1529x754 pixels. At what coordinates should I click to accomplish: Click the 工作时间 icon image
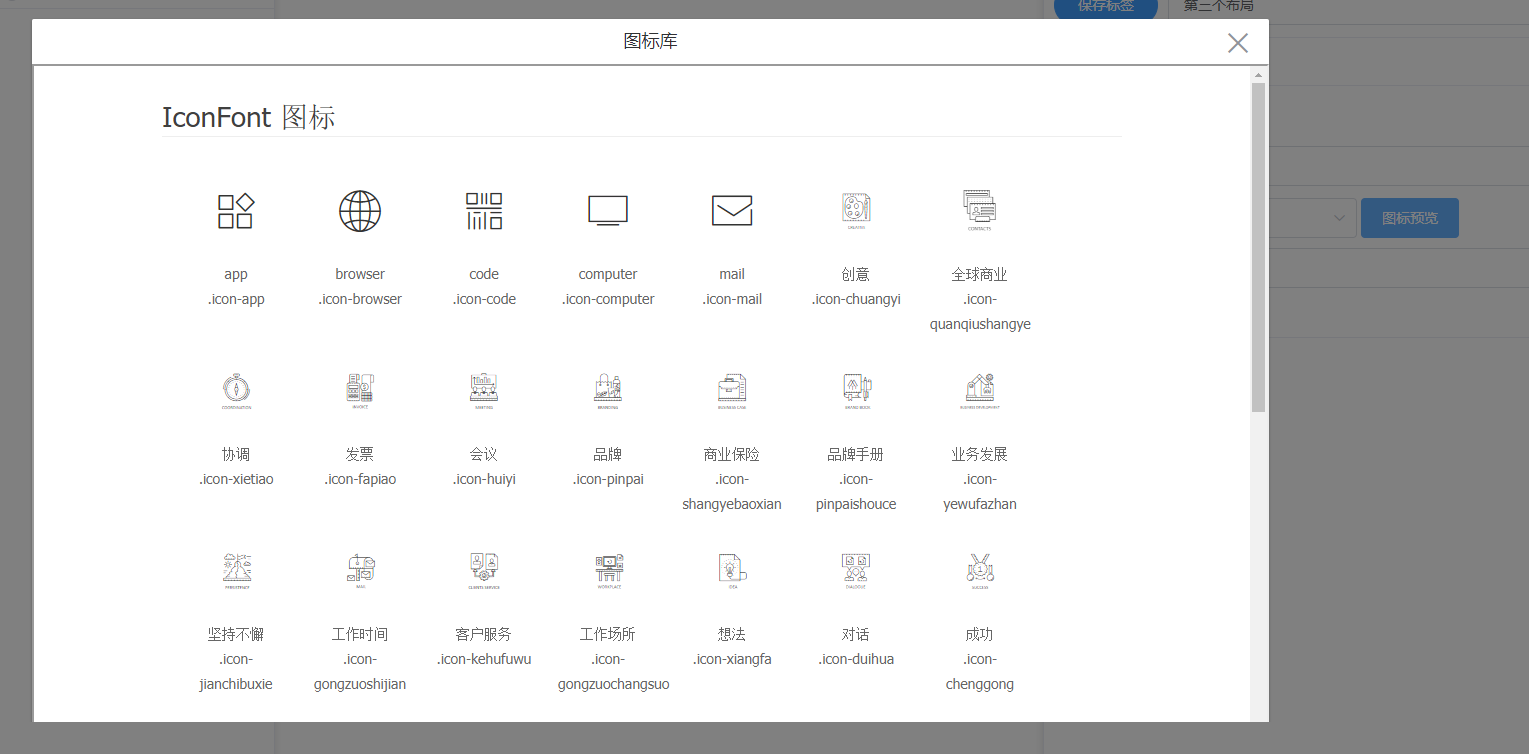(360, 571)
